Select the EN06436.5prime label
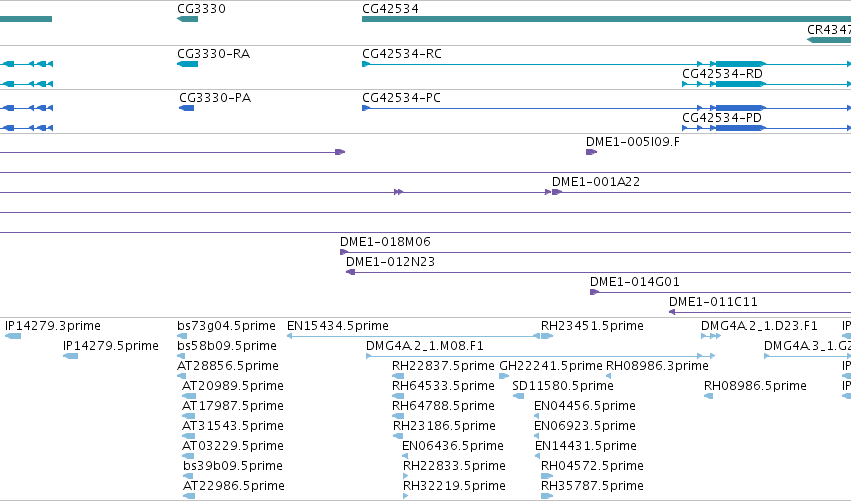The image size is (851, 501). [x=453, y=446]
